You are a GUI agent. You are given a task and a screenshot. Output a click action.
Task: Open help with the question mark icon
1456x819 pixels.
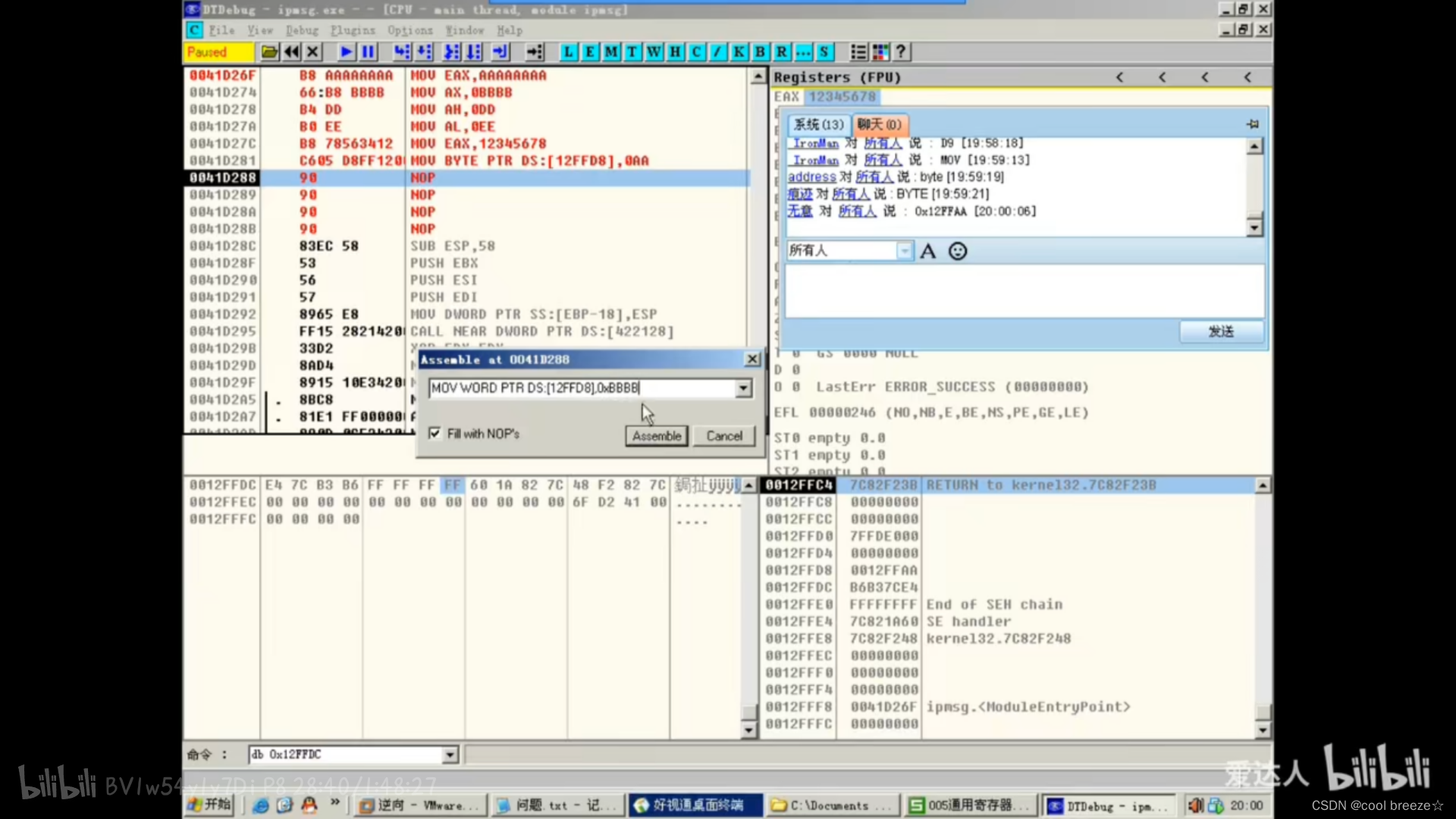tap(901, 52)
